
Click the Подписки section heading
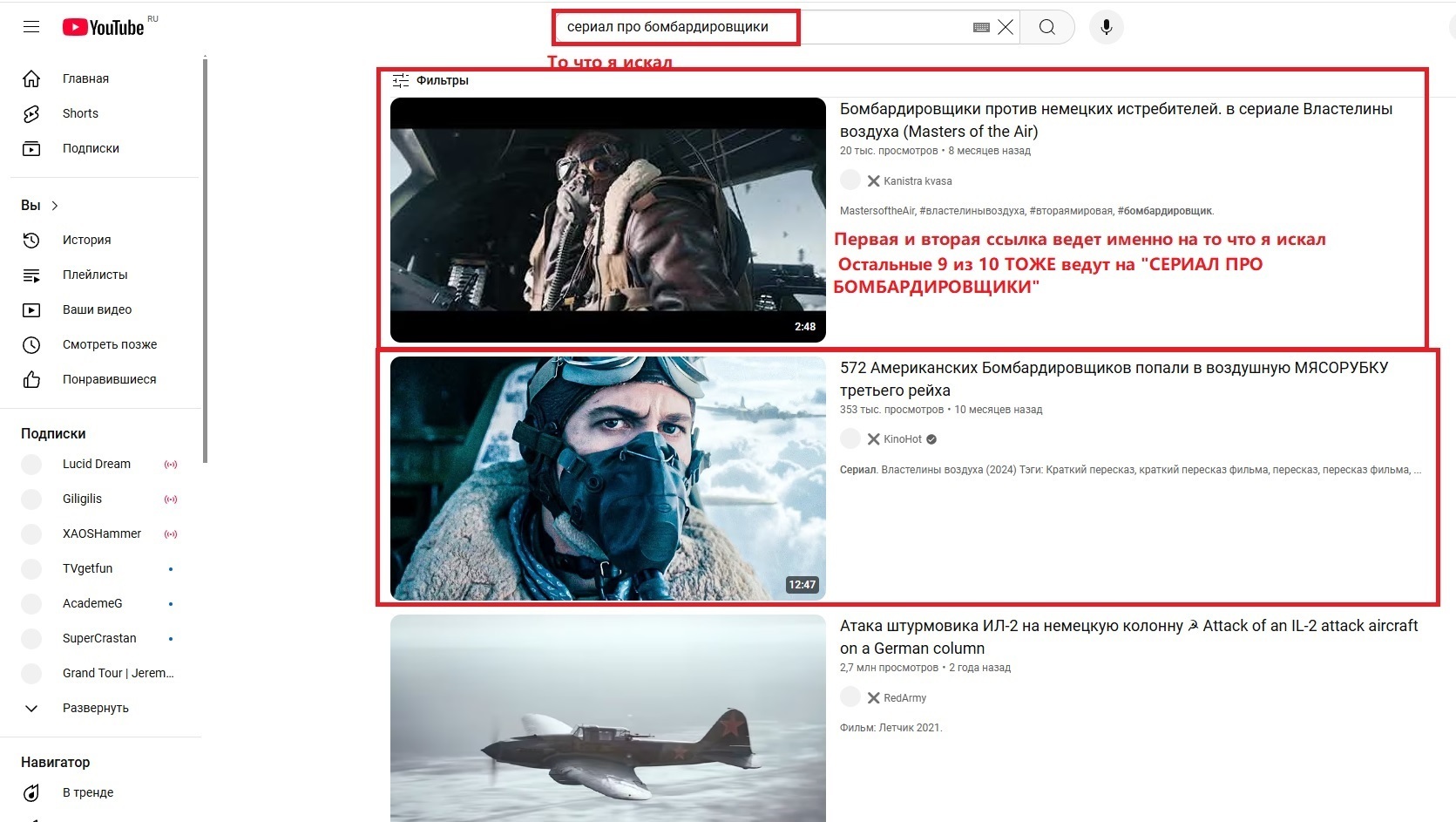[53, 433]
